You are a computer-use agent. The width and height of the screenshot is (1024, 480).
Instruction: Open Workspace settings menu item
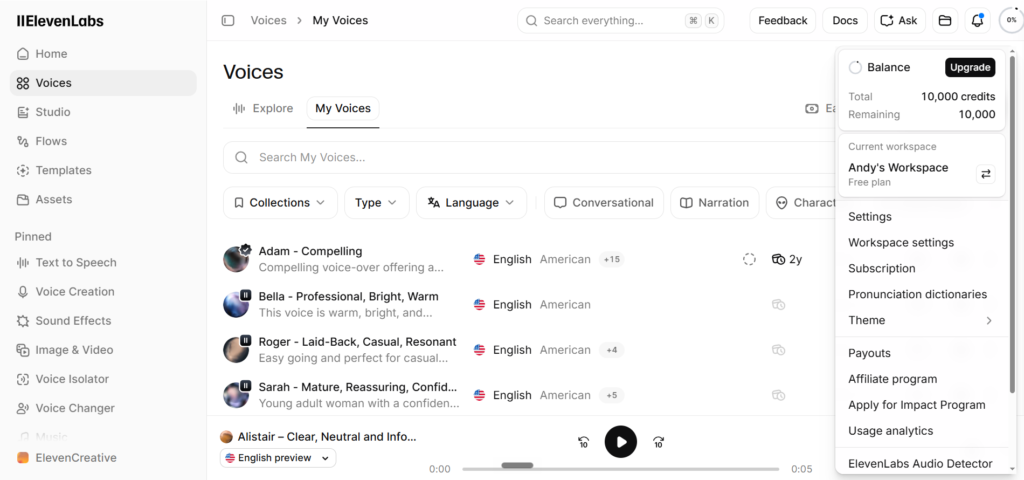tap(922, 242)
